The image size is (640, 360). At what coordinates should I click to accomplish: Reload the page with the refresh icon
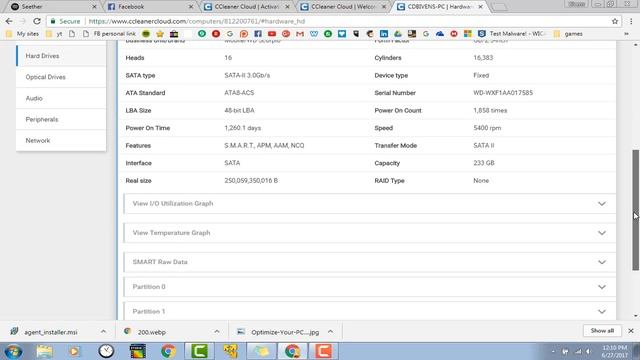point(37,21)
